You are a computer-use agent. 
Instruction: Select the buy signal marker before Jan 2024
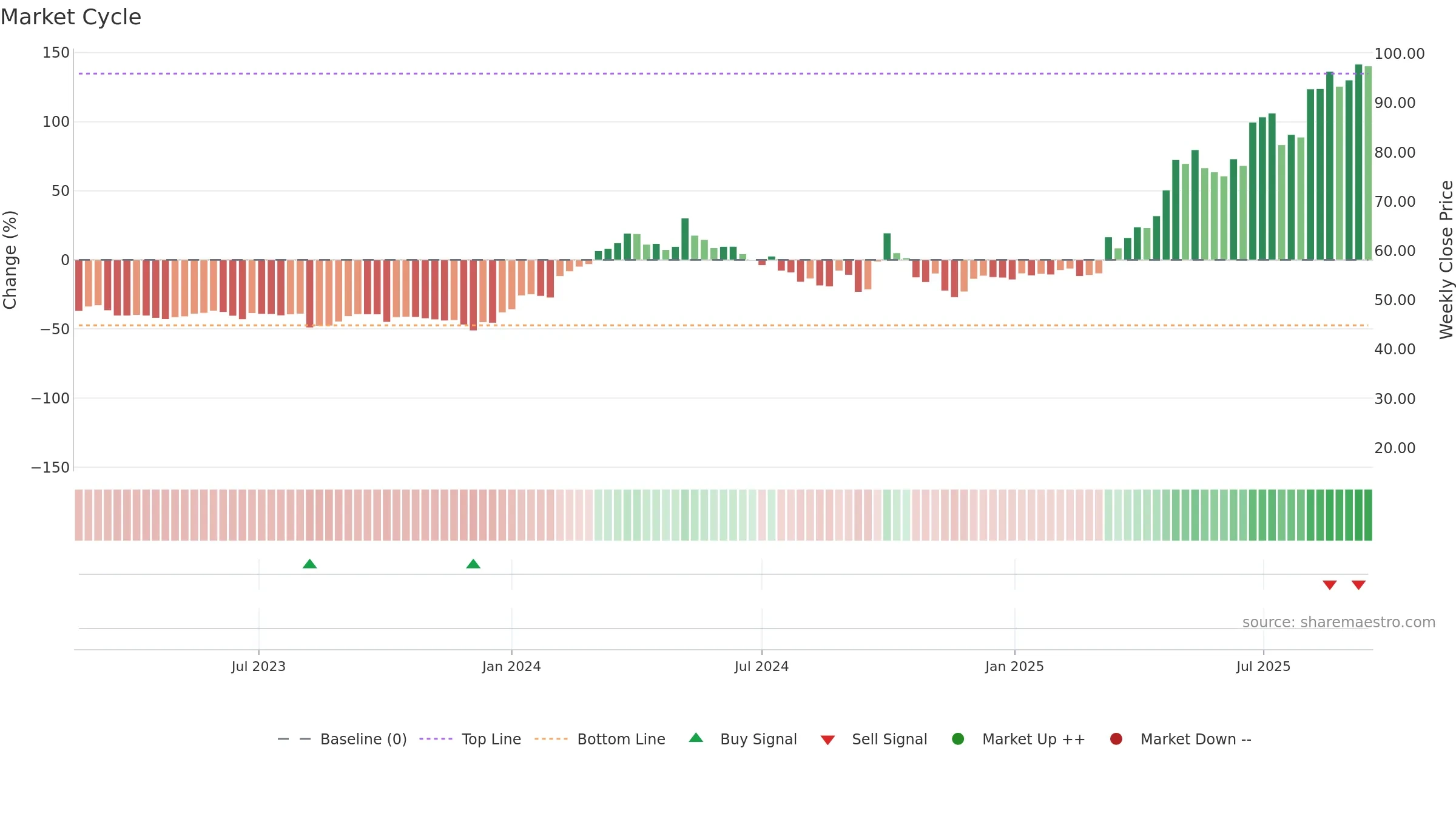click(x=473, y=564)
